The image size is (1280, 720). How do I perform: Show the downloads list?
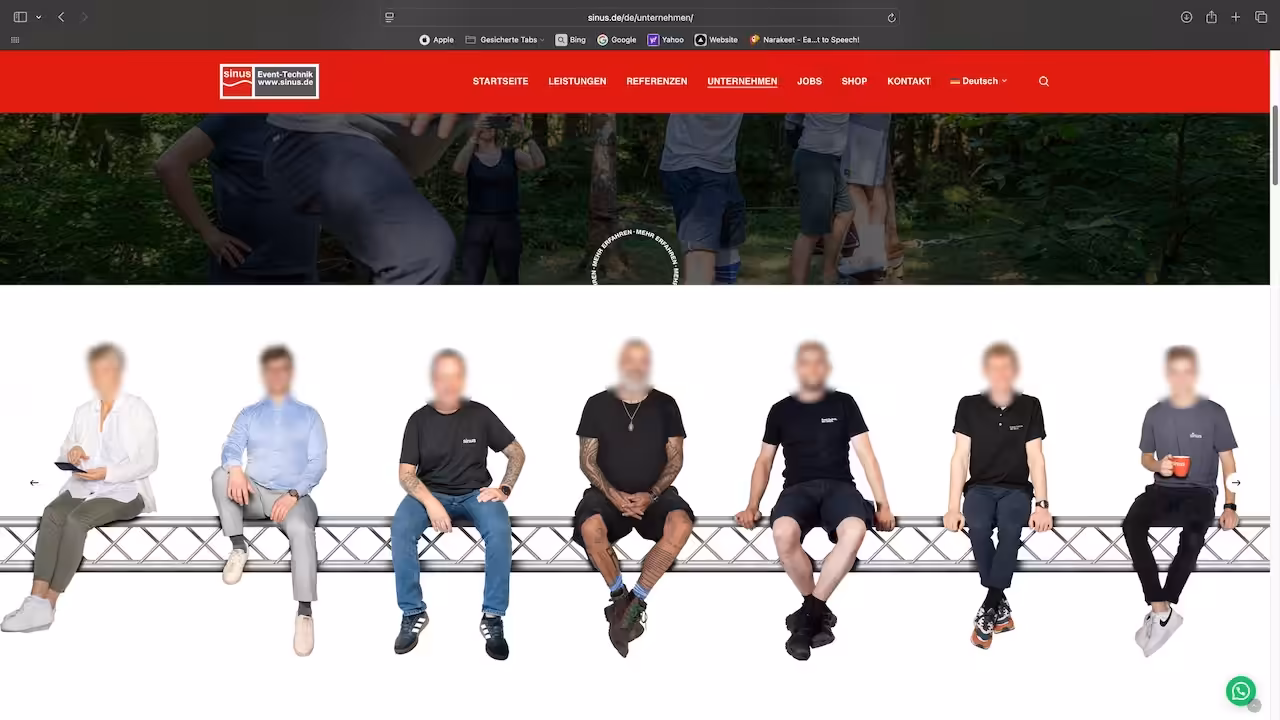pos(1186,17)
